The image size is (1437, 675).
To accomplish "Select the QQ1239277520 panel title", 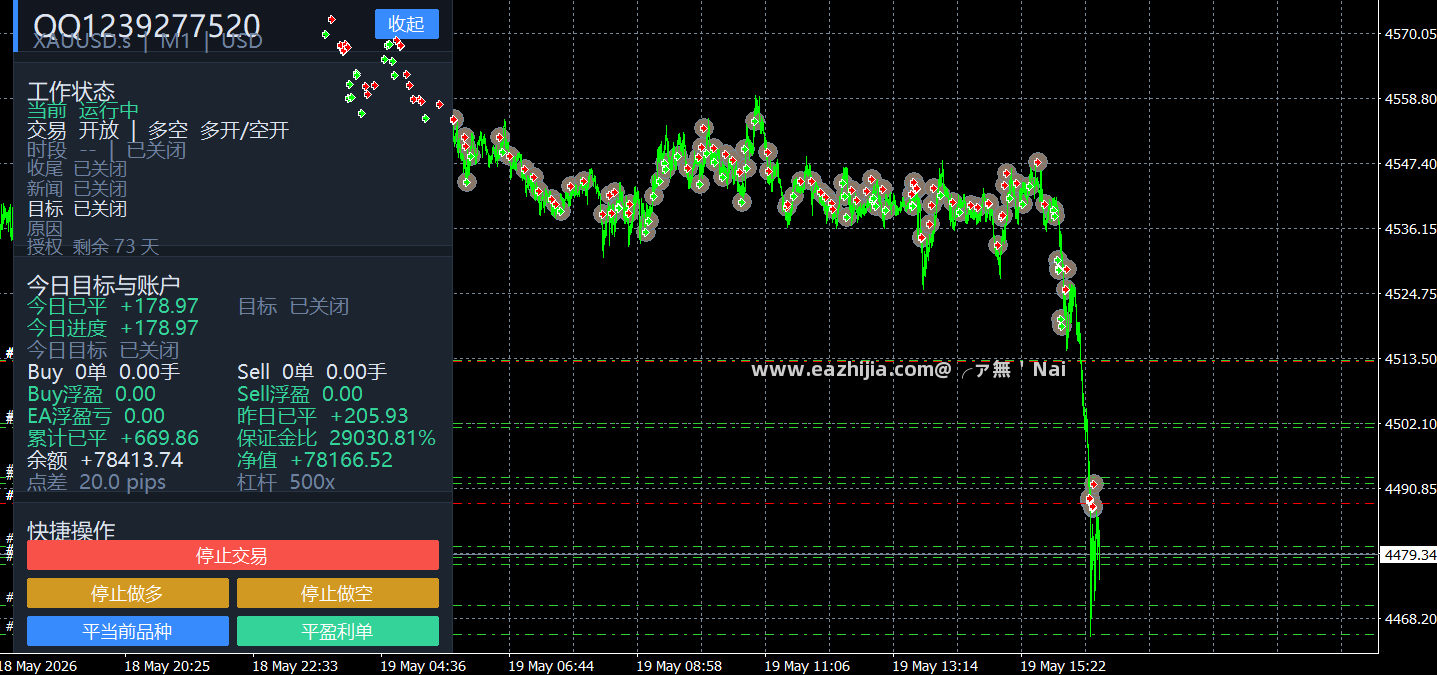I will coord(147,26).
